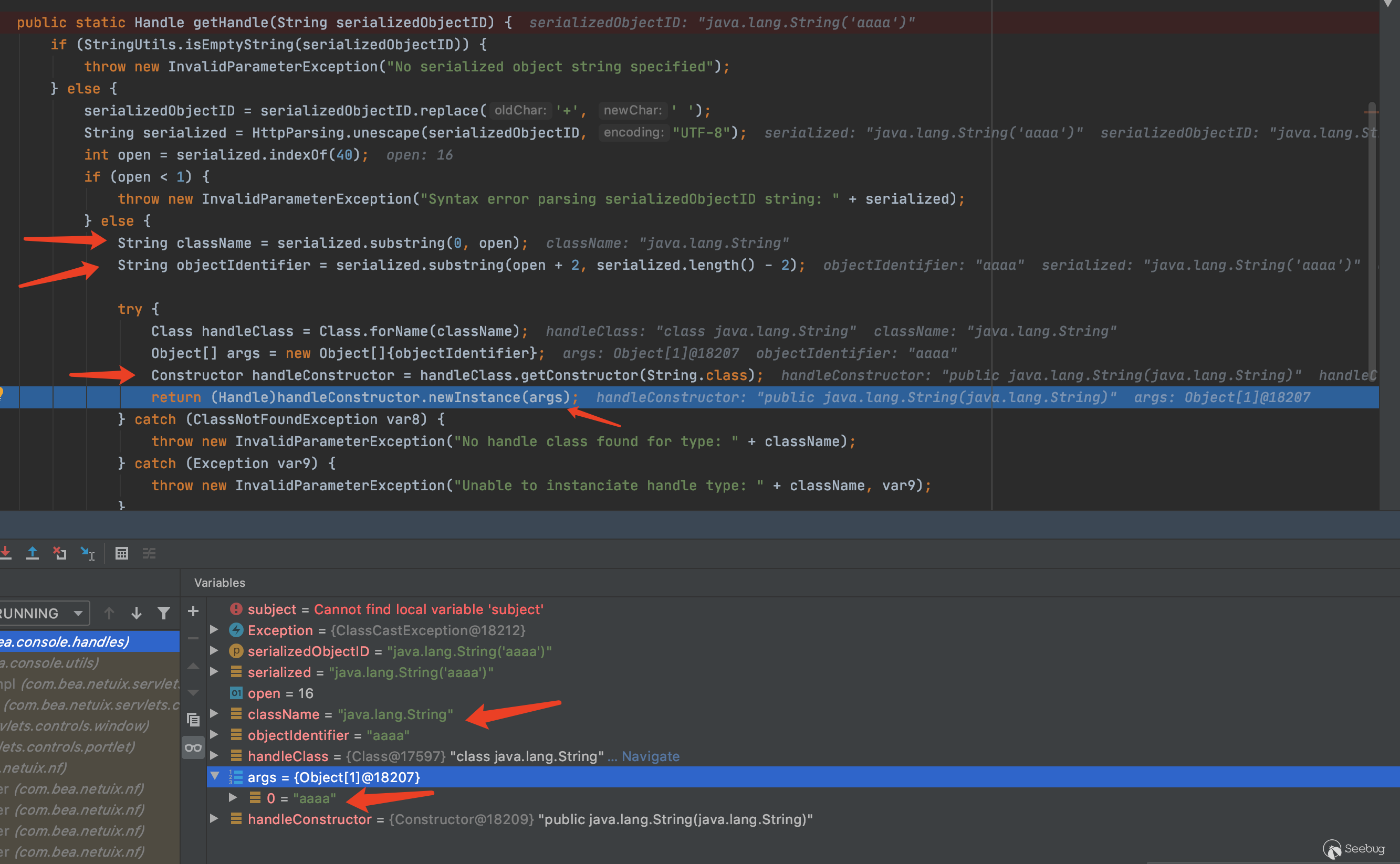This screenshot has width=1400, height=864.
Task: Expand the Exception ClassCastException node
Action: (x=214, y=630)
